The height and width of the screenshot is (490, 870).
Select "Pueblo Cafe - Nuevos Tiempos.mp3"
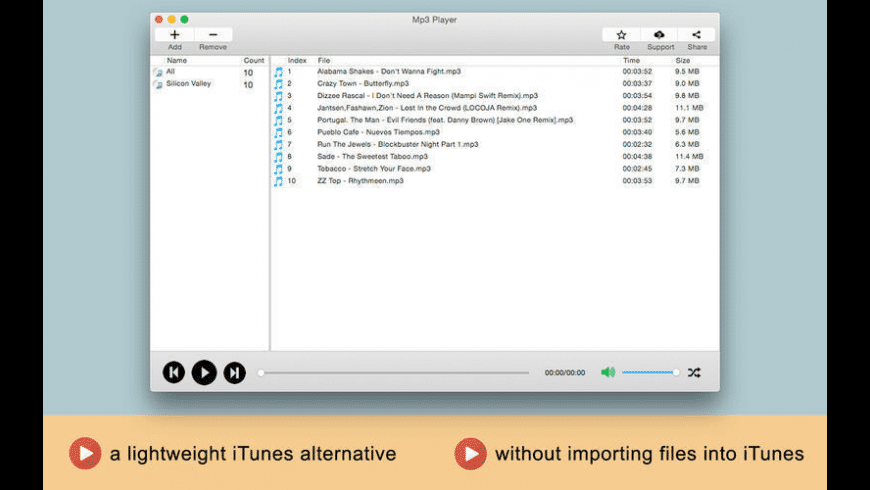(x=378, y=132)
